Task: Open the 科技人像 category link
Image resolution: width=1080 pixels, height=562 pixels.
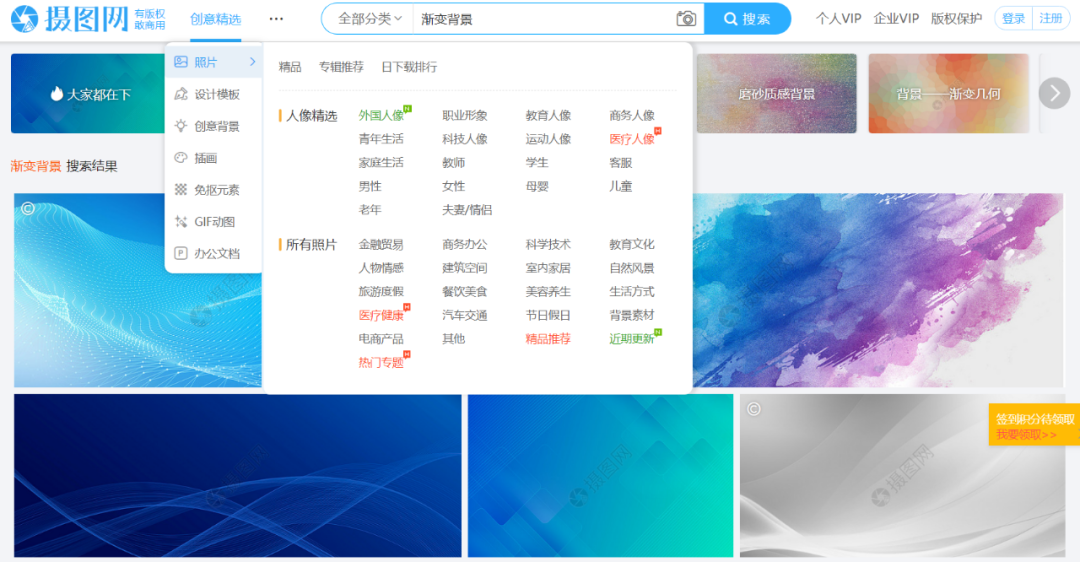Action: [x=464, y=139]
